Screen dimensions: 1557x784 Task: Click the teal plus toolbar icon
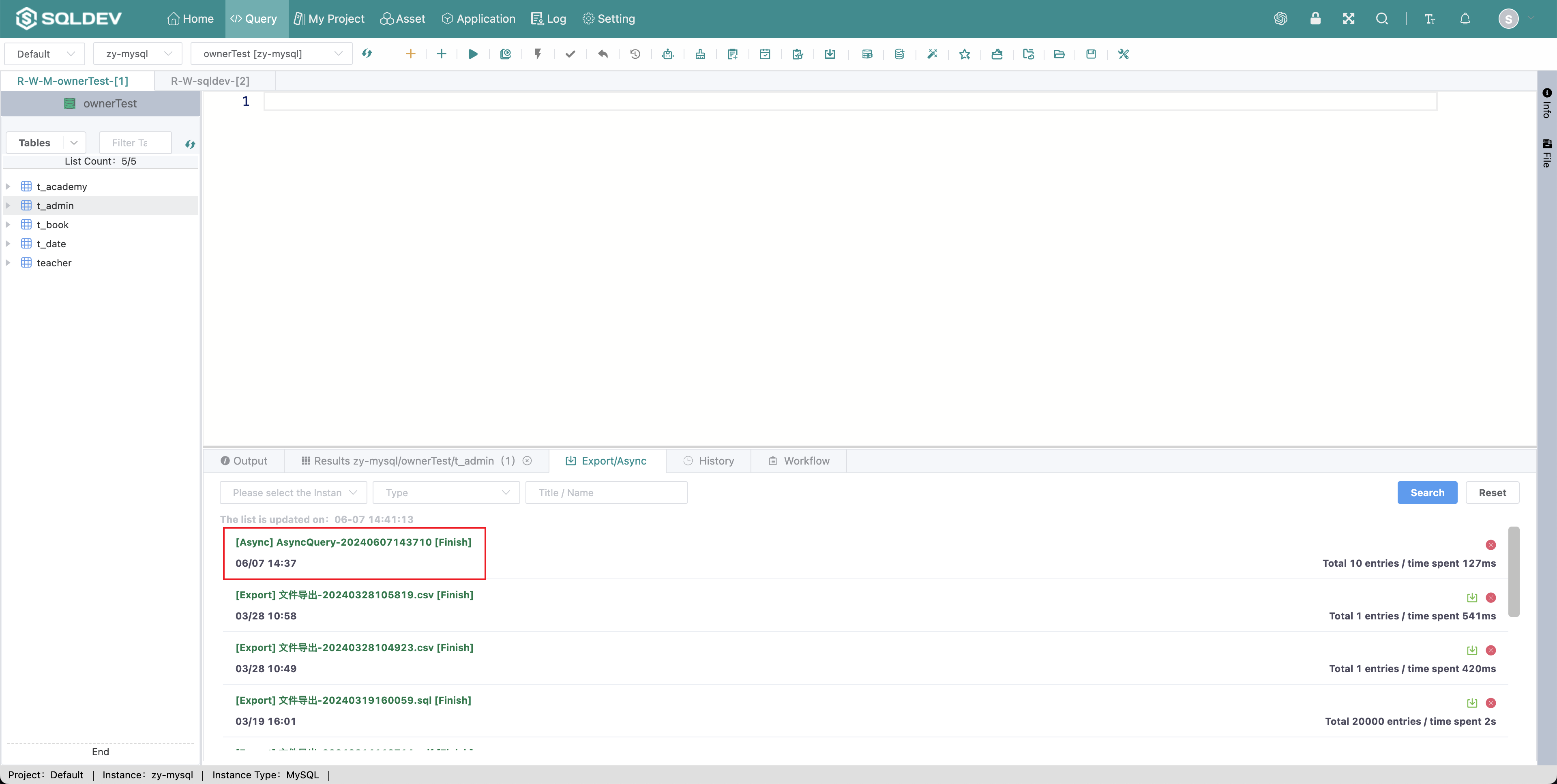coord(441,54)
